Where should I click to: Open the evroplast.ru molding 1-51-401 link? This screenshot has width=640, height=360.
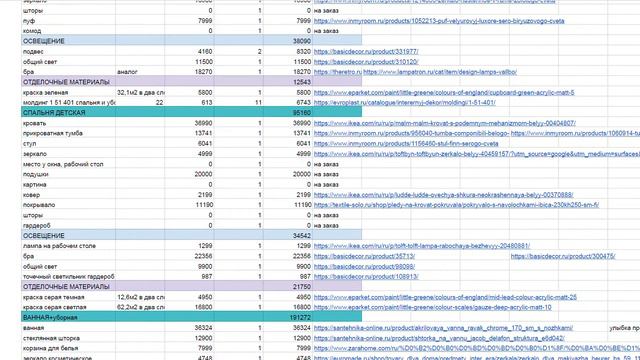tap(404, 102)
